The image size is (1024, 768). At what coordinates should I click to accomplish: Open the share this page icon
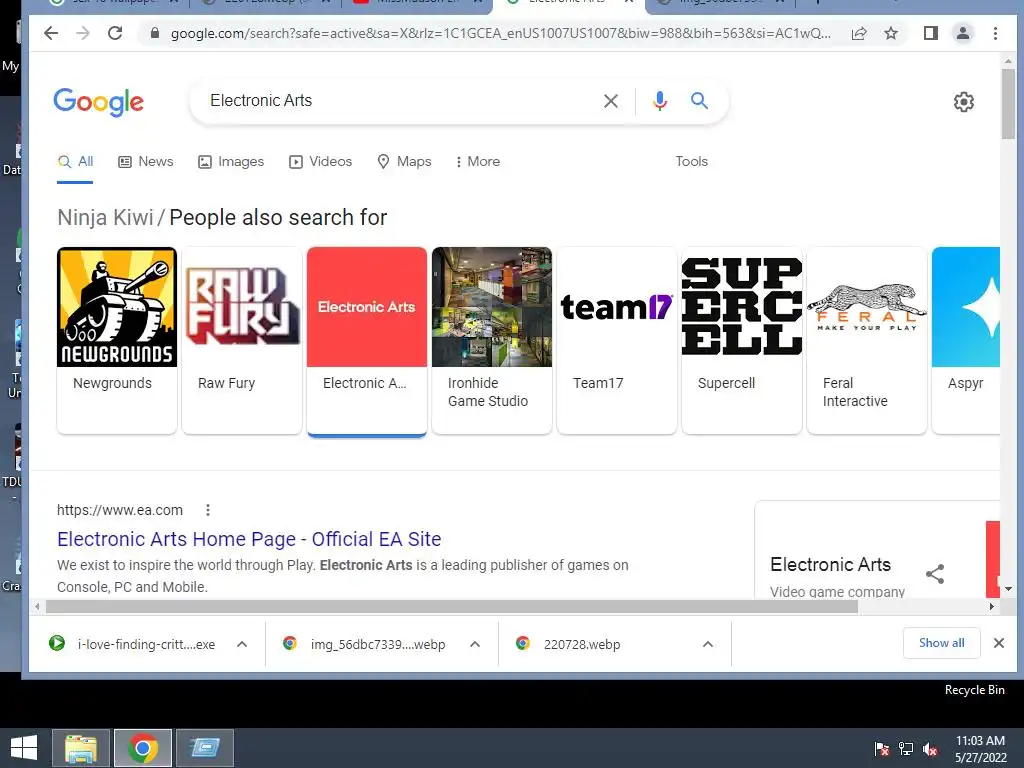coord(859,33)
